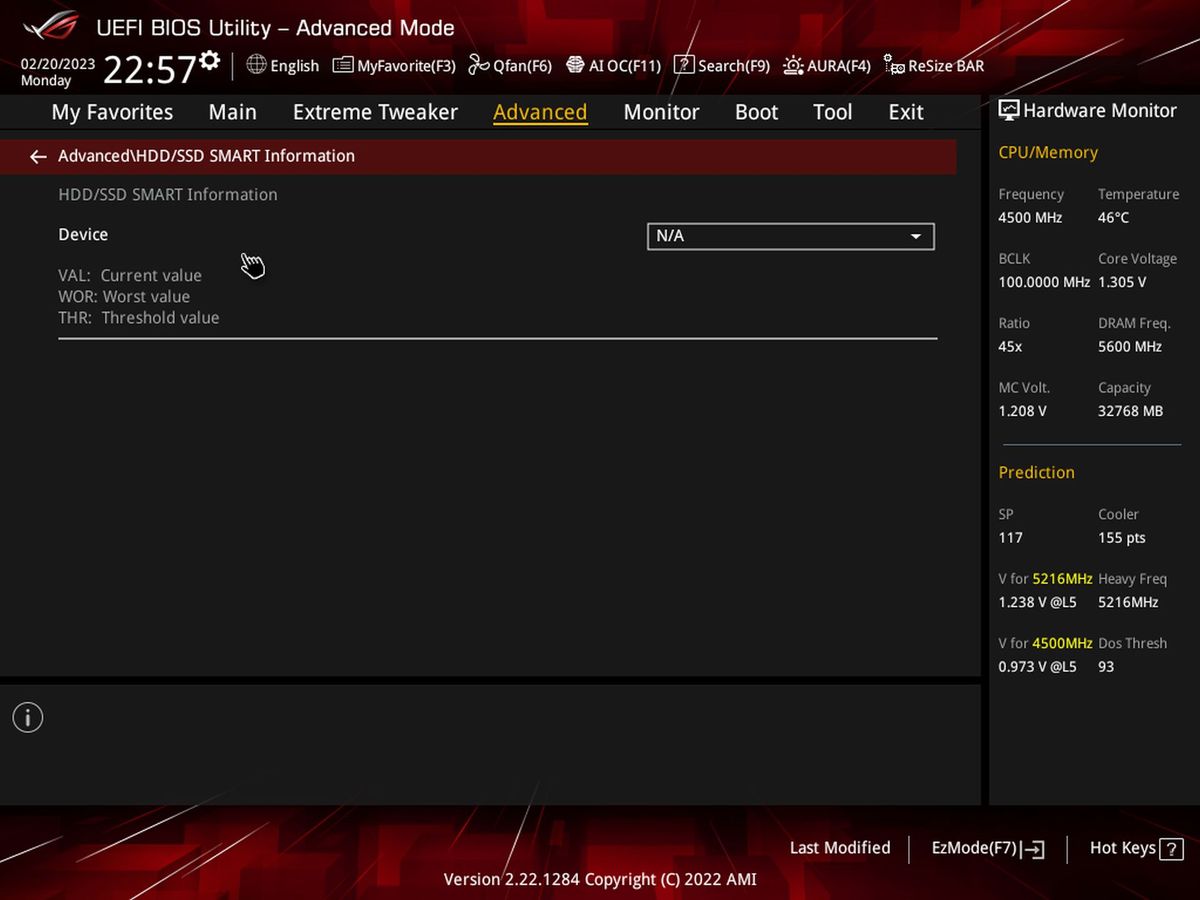Click VAL: Current value legend
1200x900 pixels.
(x=130, y=275)
